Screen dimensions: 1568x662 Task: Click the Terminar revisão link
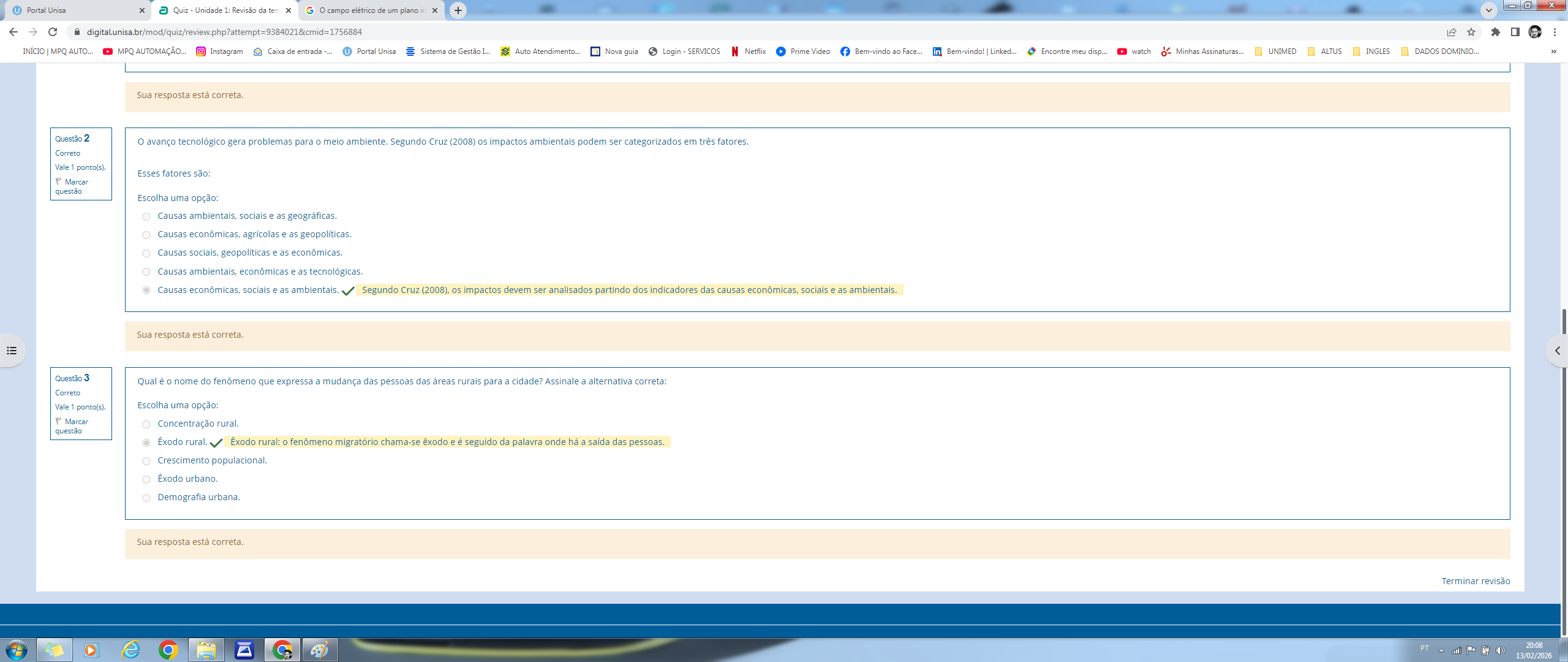[x=1475, y=581]
